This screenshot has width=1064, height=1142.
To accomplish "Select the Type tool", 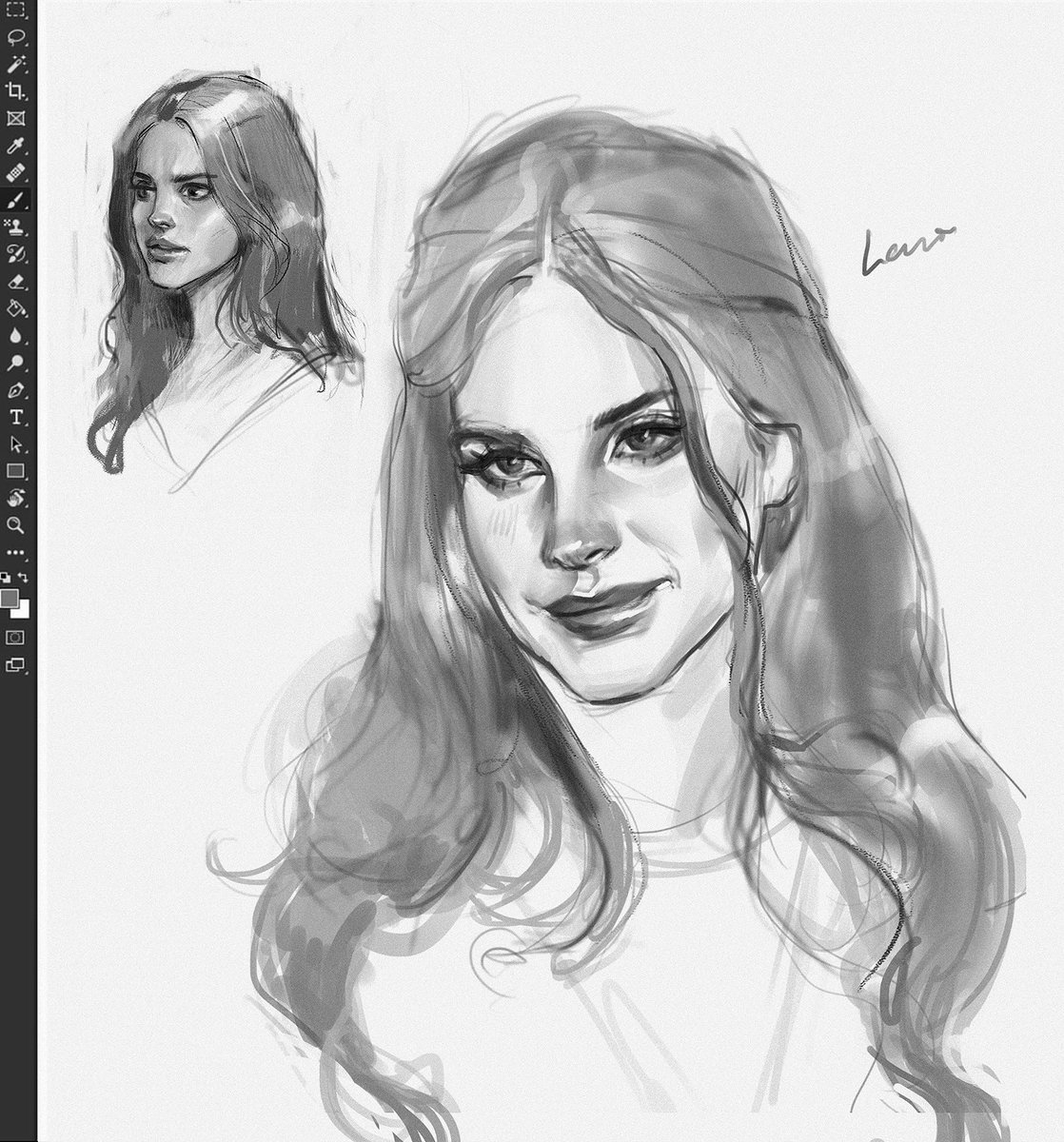I will pos(16,417).
